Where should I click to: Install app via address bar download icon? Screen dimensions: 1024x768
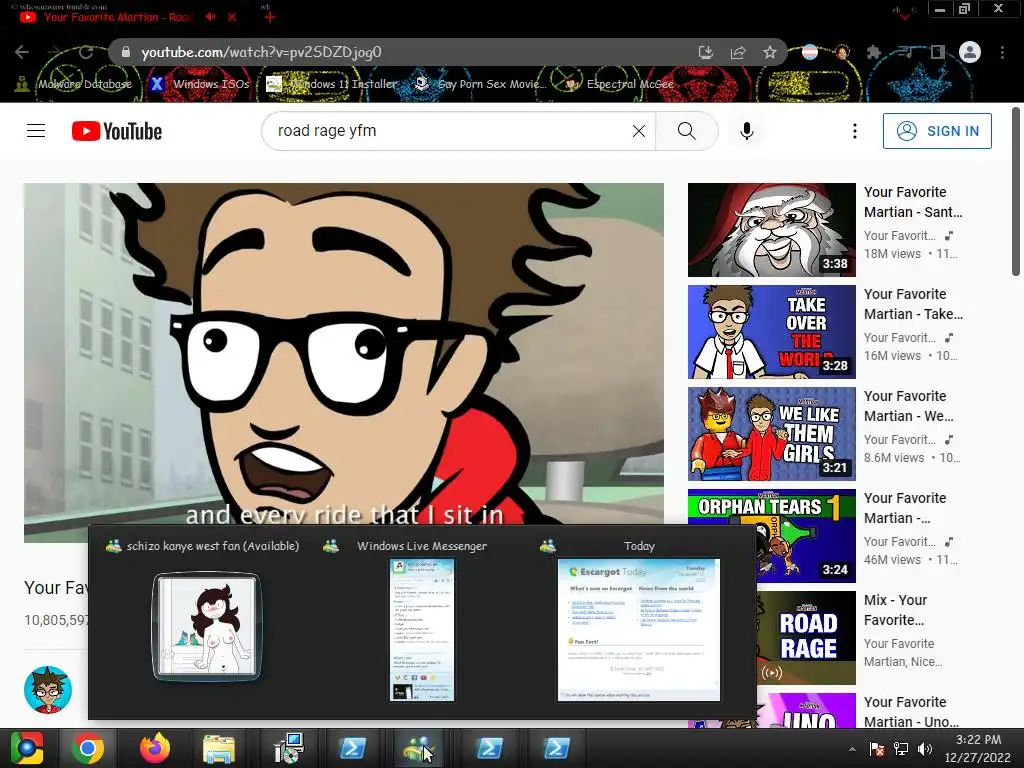[x=705, y=52]
